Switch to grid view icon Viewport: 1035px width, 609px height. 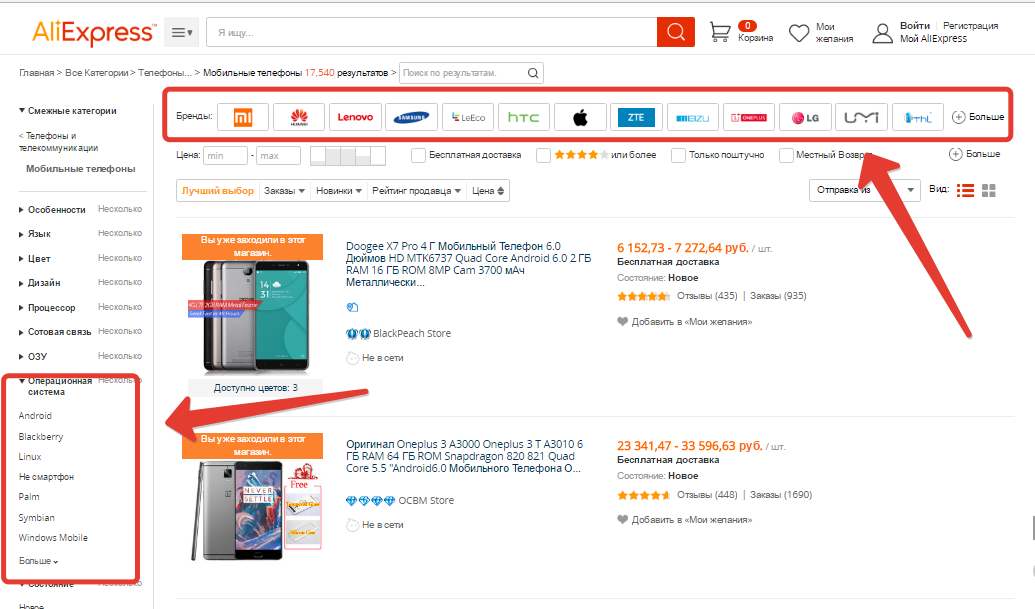pos(988,191)
